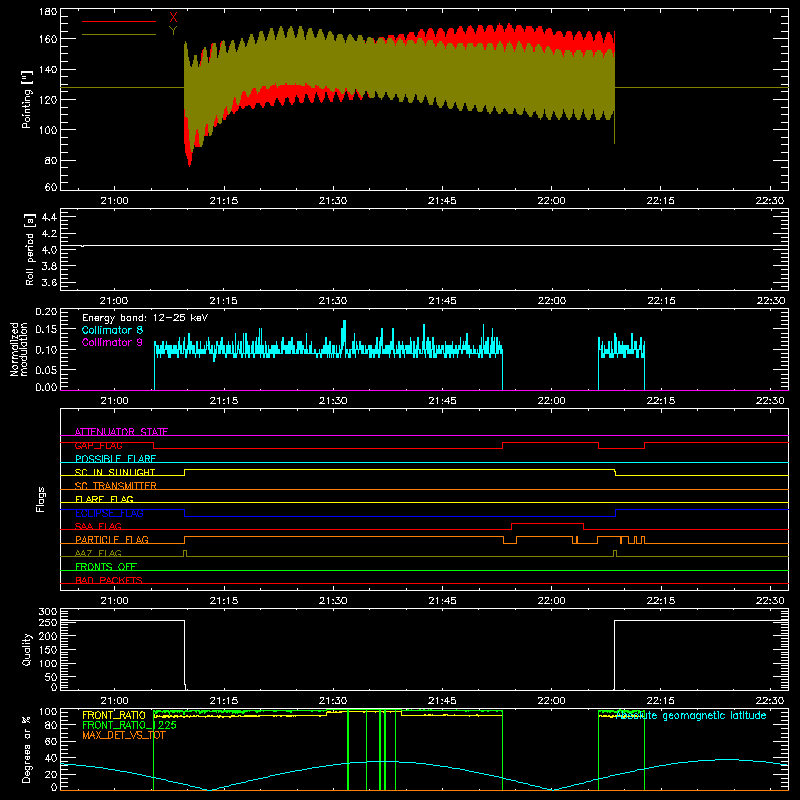
Task: Click the 4.2 tick on Roll period axis
Action: point(49,234)
